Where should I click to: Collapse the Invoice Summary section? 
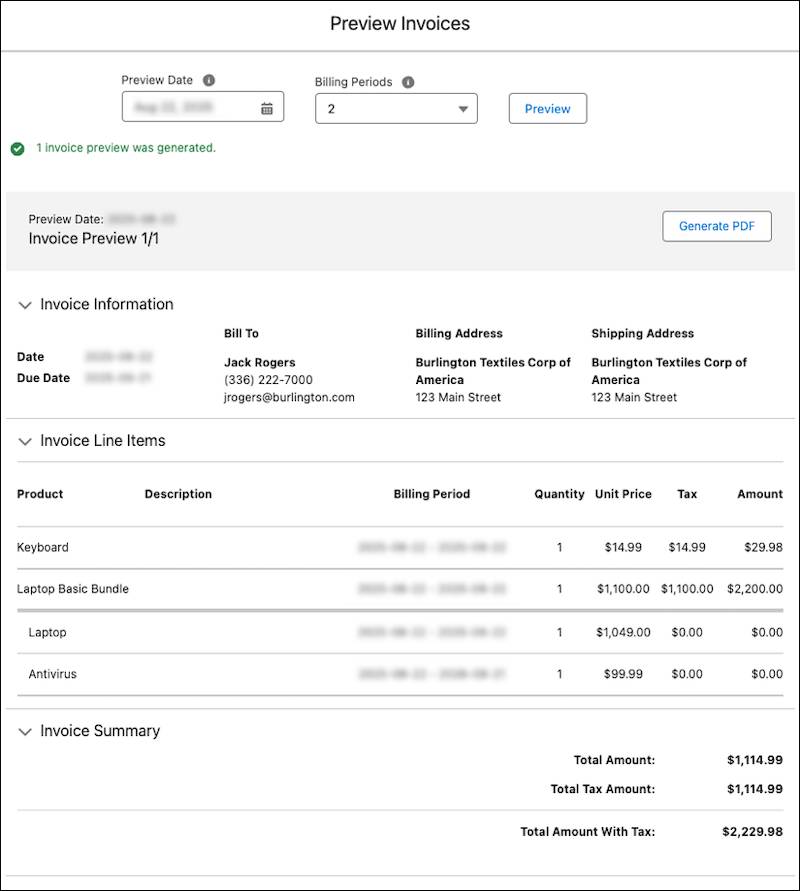24,731
